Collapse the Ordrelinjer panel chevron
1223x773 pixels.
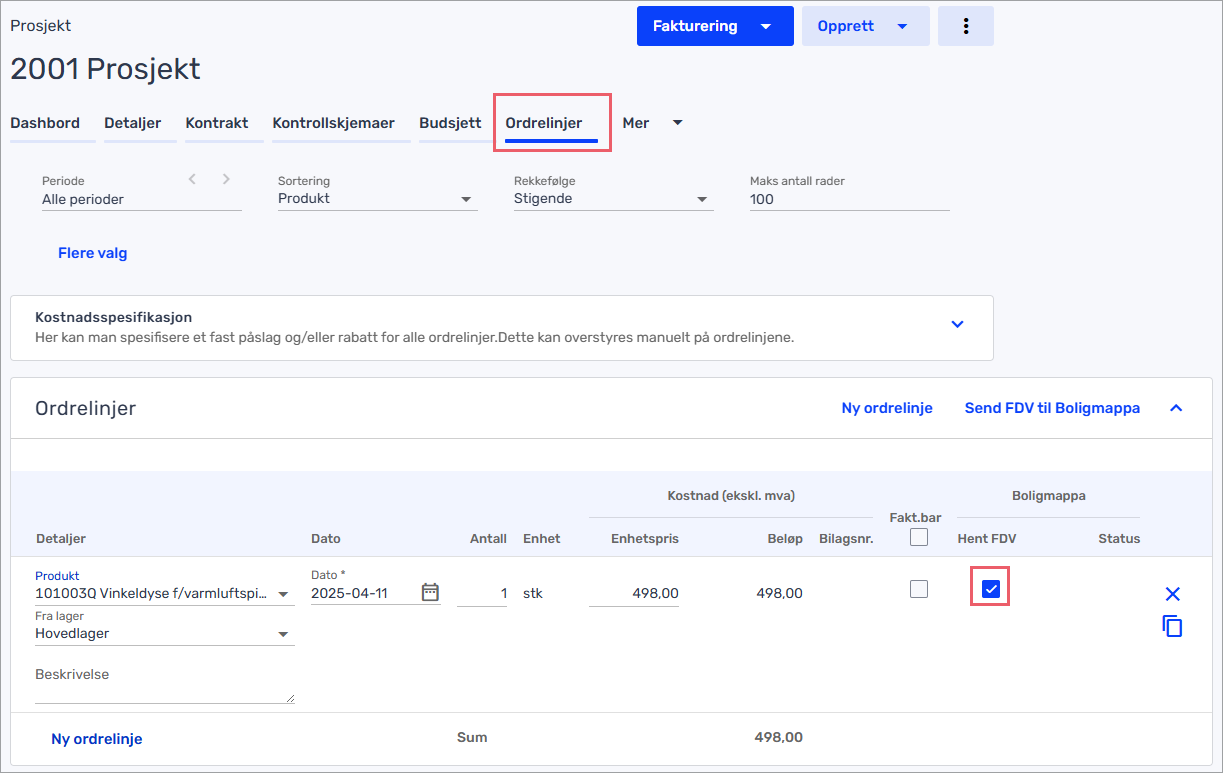pos(1176,408)
